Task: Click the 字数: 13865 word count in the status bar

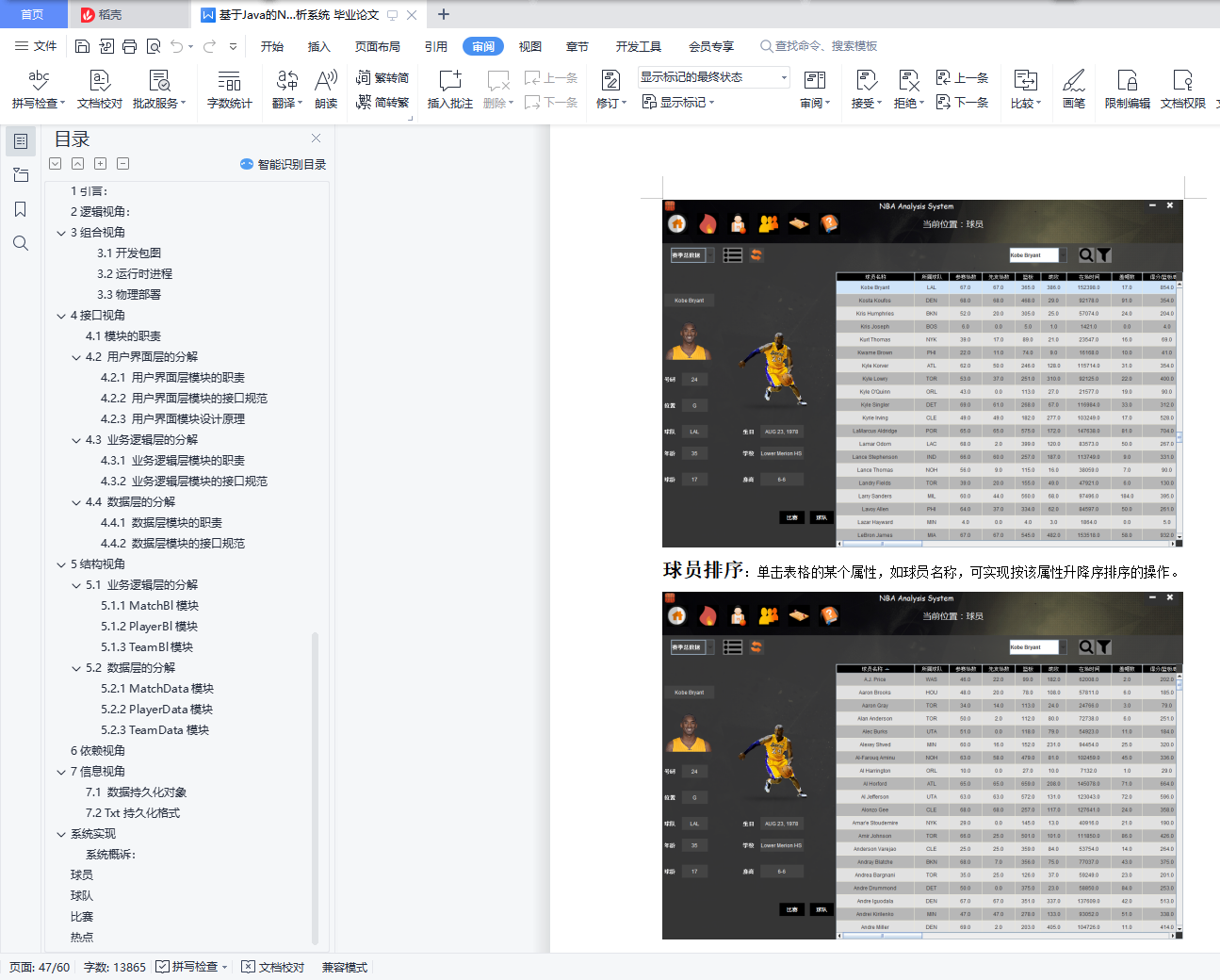Action: tap(115, 967)
